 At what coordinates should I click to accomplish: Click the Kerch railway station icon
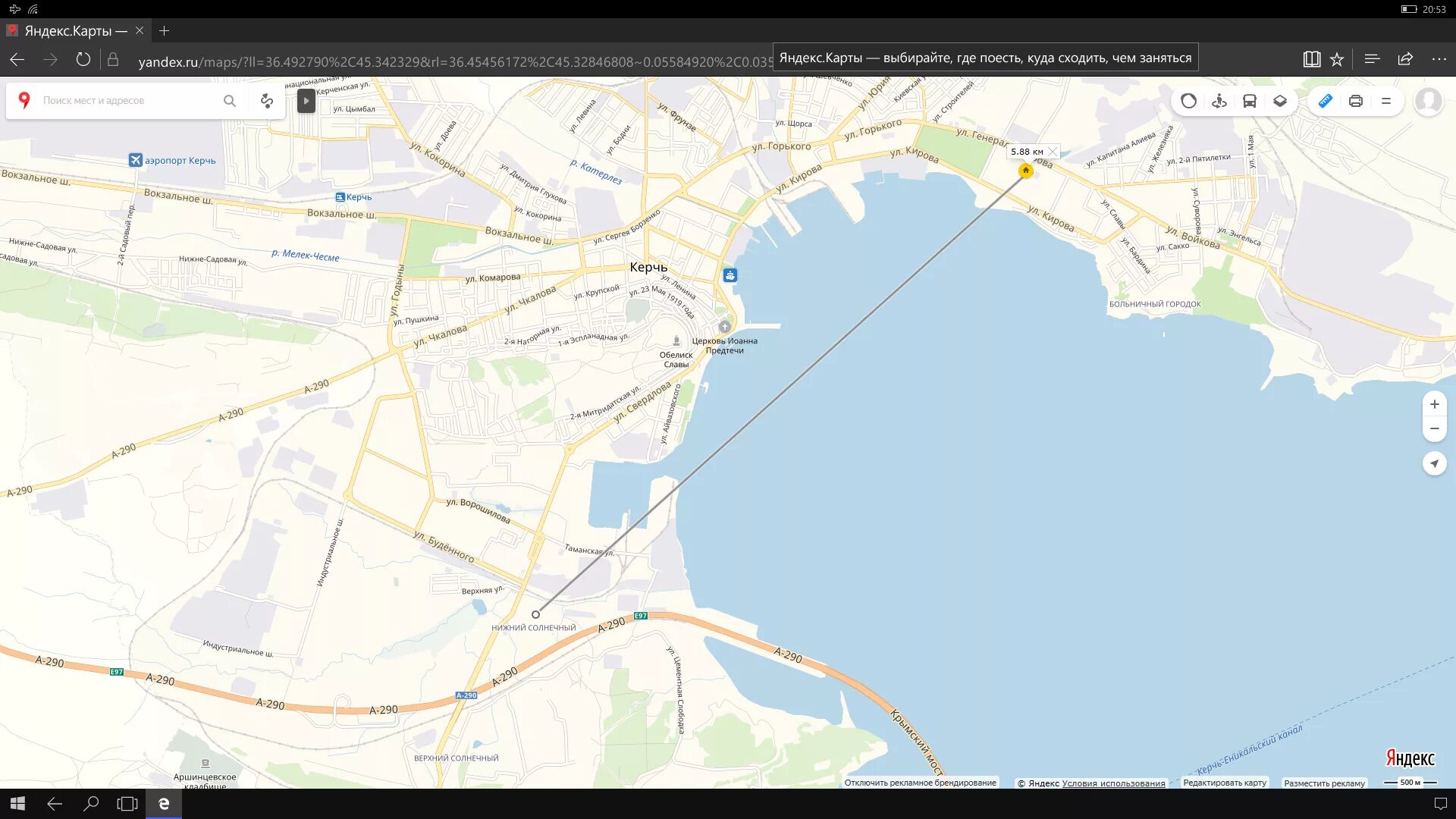click(x=340, y=197)
